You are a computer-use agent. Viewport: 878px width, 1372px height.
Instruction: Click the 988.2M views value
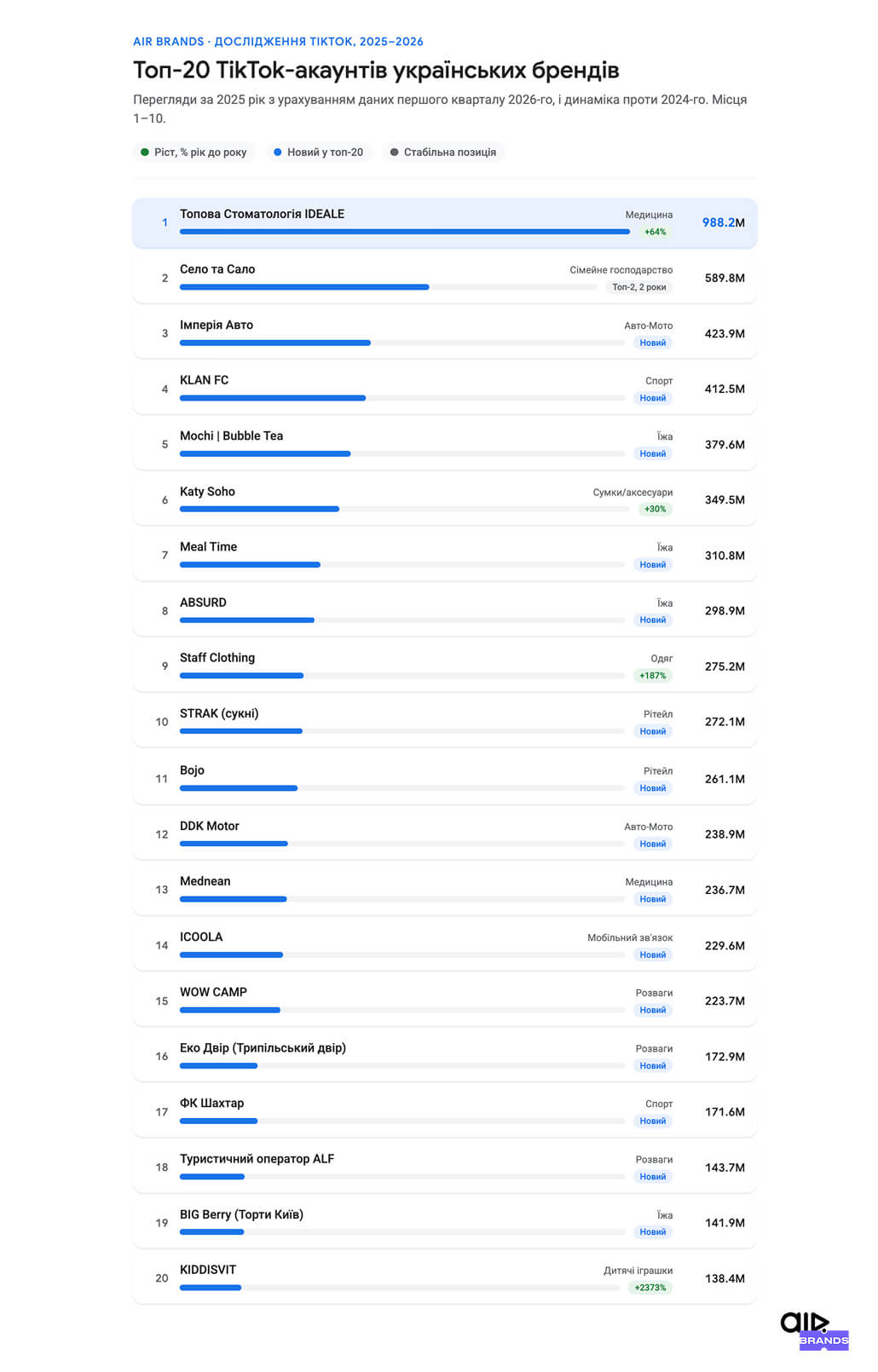point(724,222)
